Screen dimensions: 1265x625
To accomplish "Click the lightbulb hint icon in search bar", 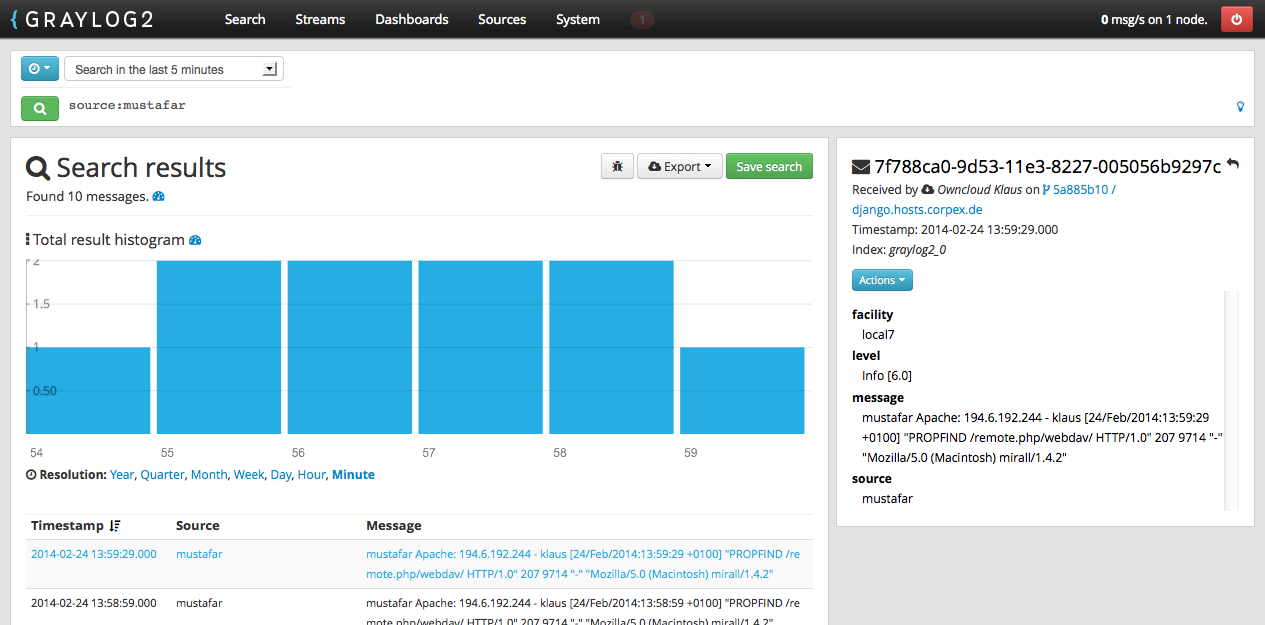I will click(x=1241, y=106).
